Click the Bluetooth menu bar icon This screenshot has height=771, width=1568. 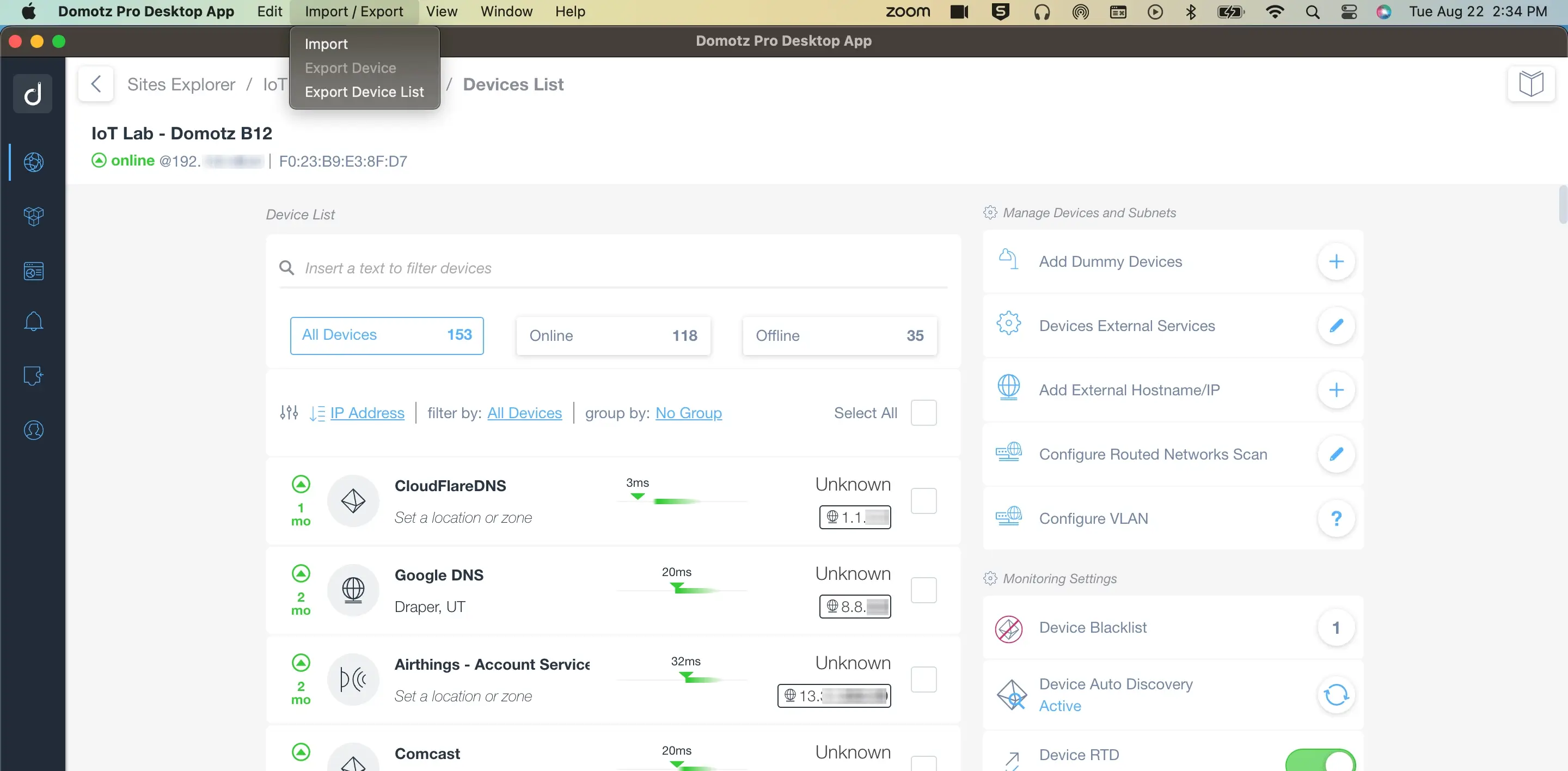1191,11
